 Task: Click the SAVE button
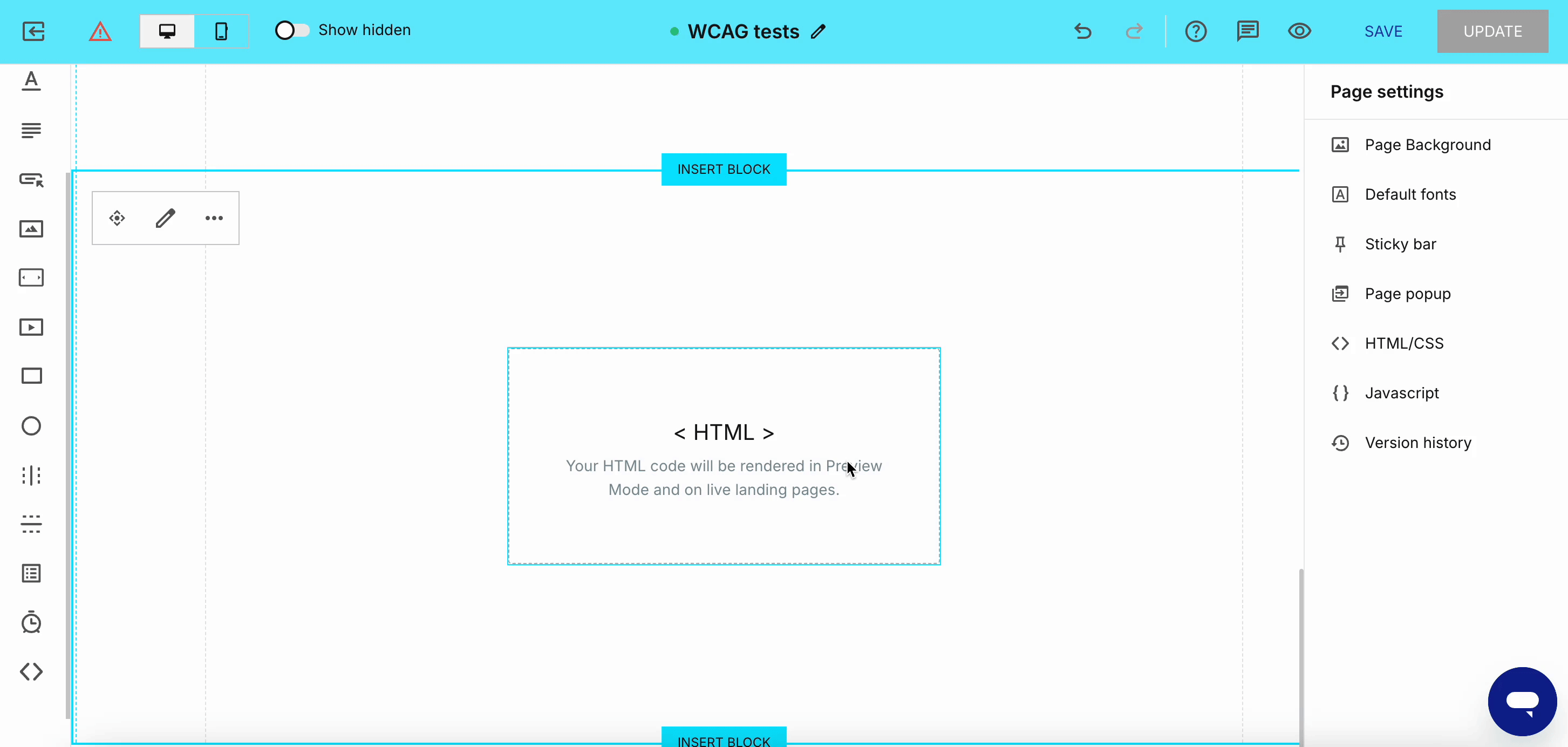(x=1383, y=31)
